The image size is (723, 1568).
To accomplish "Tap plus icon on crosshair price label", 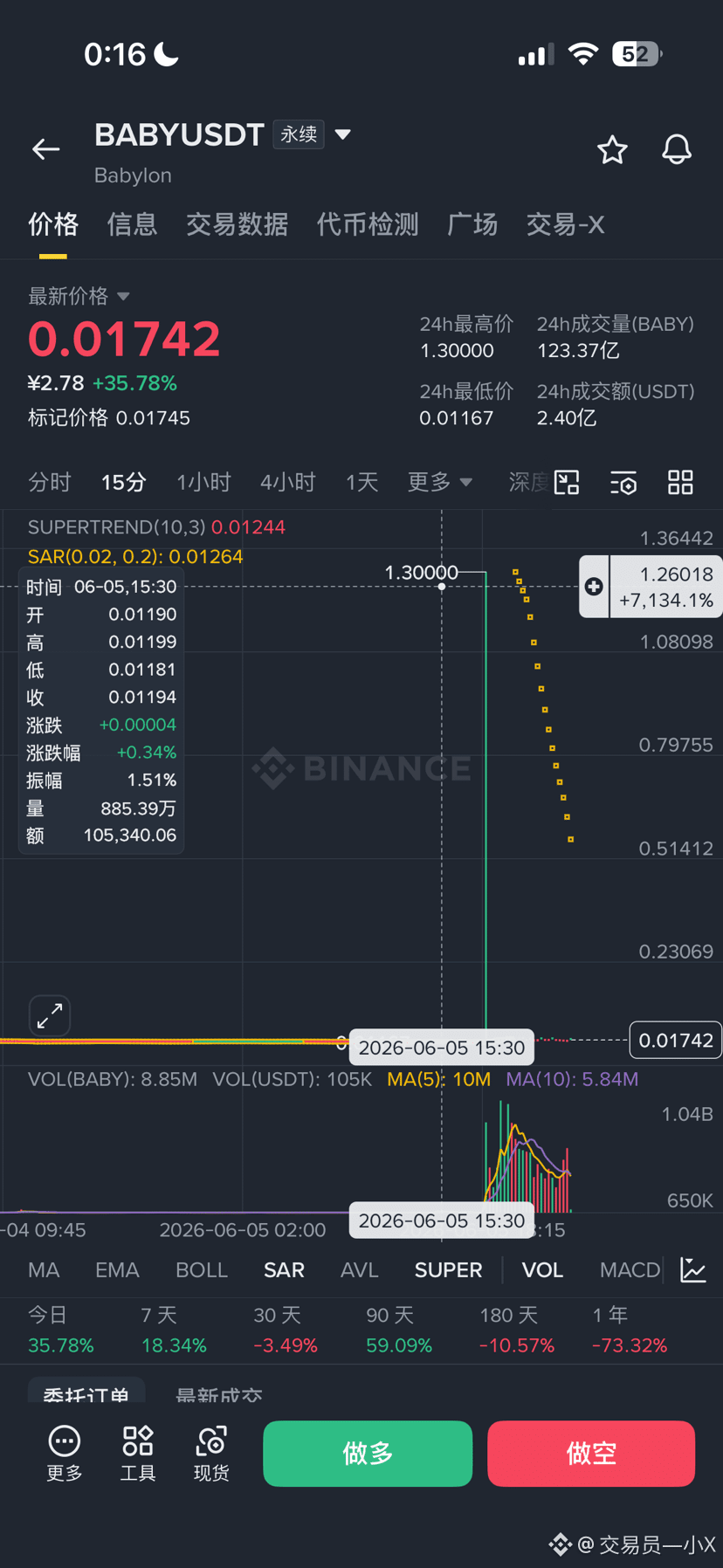I will click(x=594, y=587).
